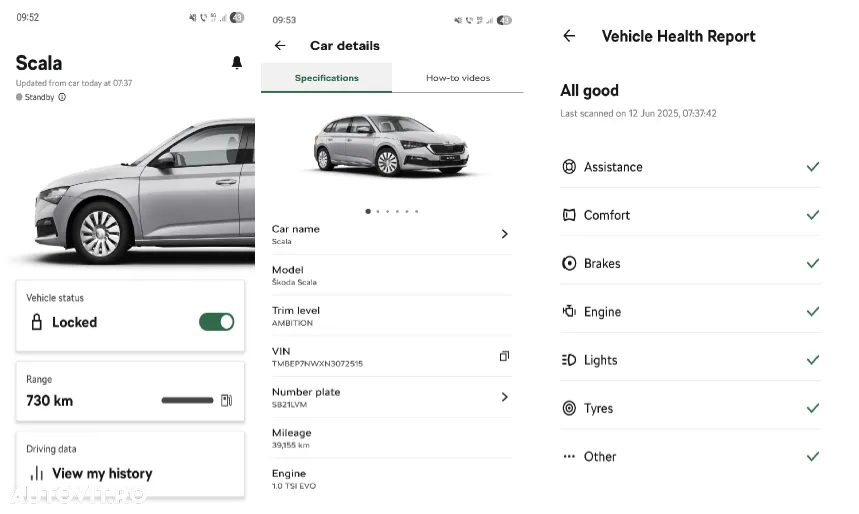859x514 pixels.
Task: Tap the first carousel page dot
Action: [368, 211]
